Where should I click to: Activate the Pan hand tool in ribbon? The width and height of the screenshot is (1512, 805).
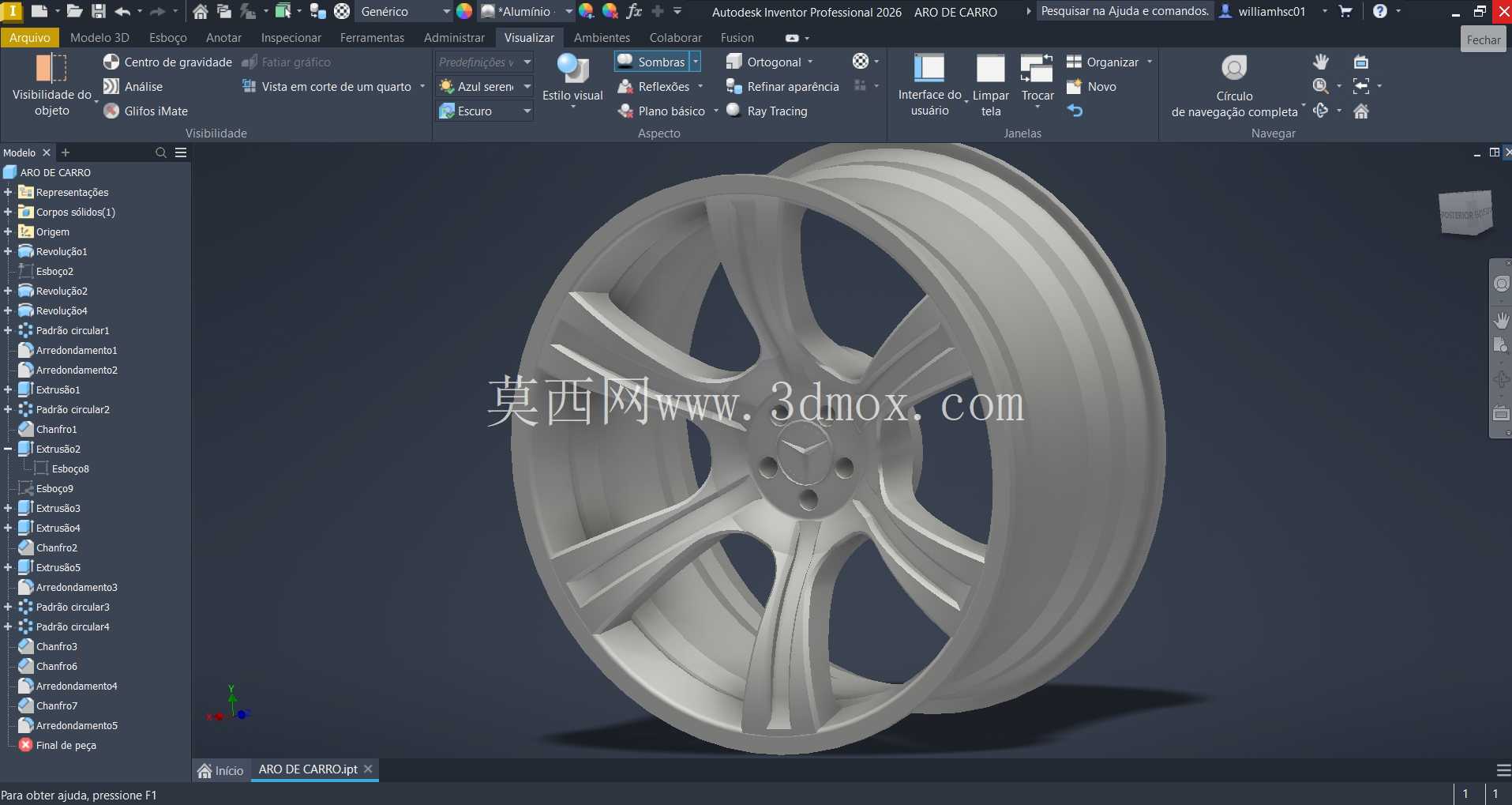[1320, 62]
